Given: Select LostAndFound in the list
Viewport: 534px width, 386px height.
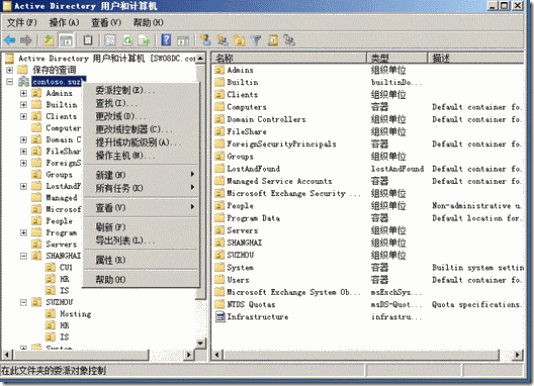Looking at the screenshot, I should point(253,169).
